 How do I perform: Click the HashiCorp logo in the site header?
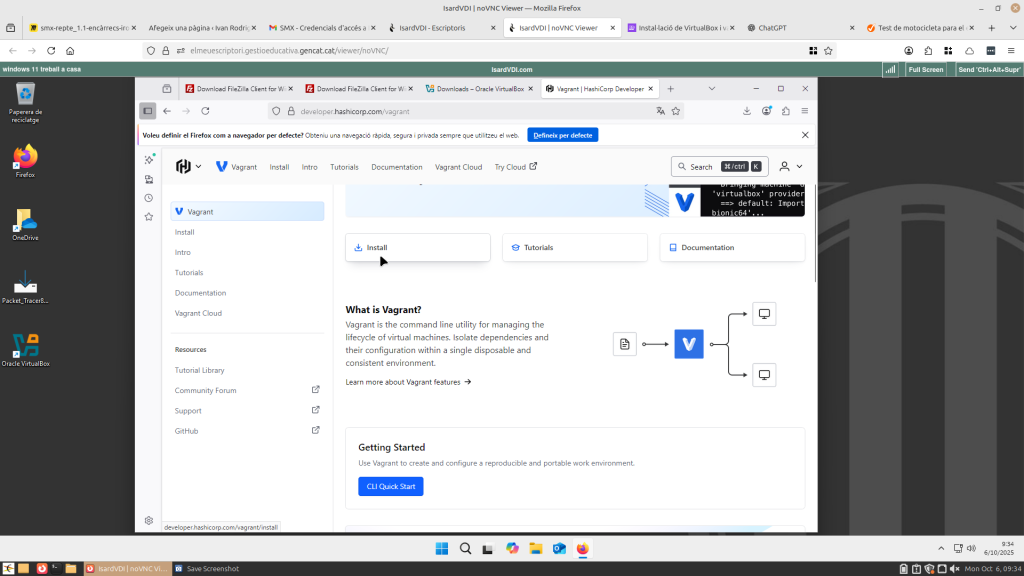183,166
